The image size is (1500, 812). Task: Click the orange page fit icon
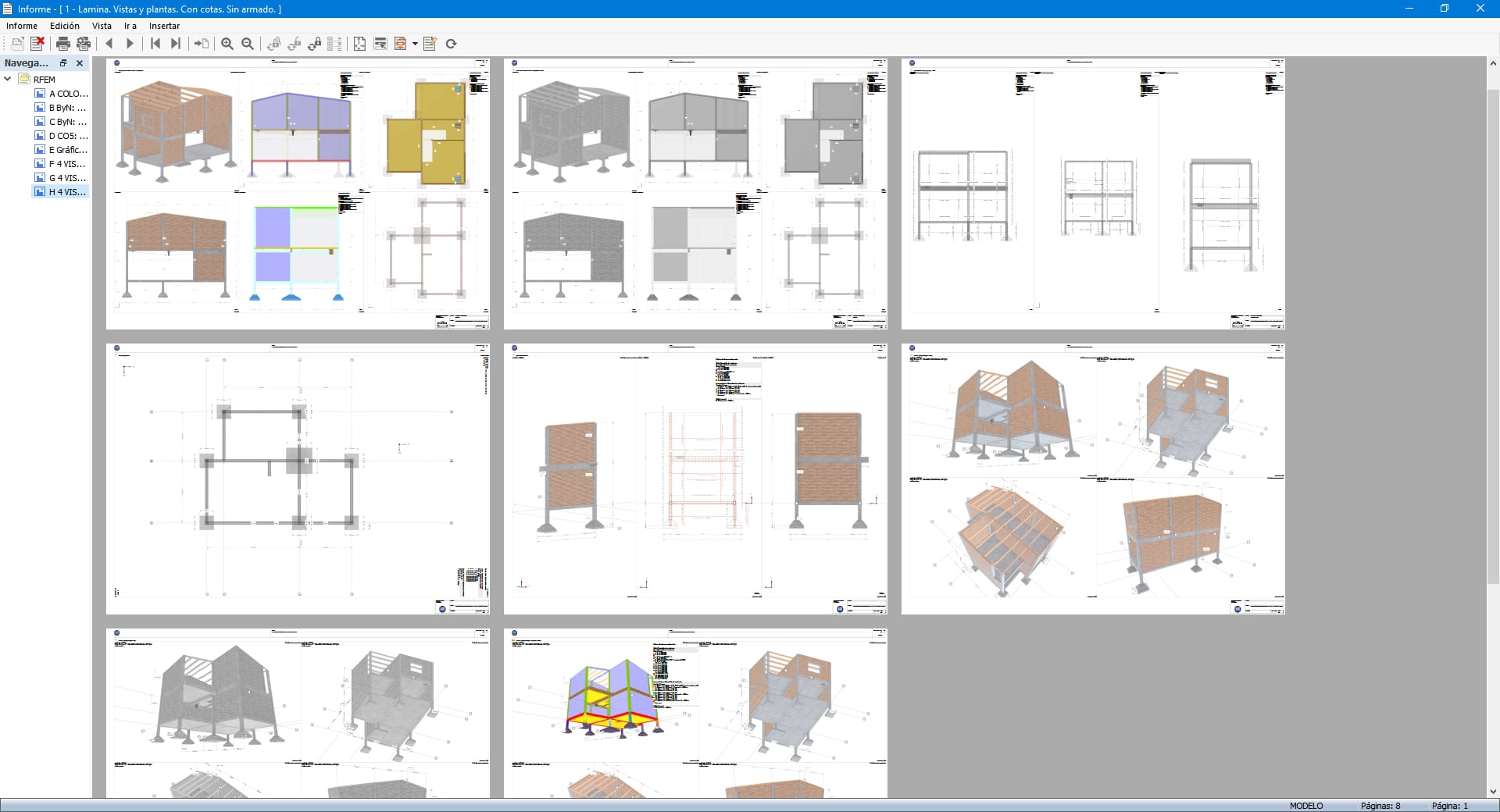click(x=401, y=44)
